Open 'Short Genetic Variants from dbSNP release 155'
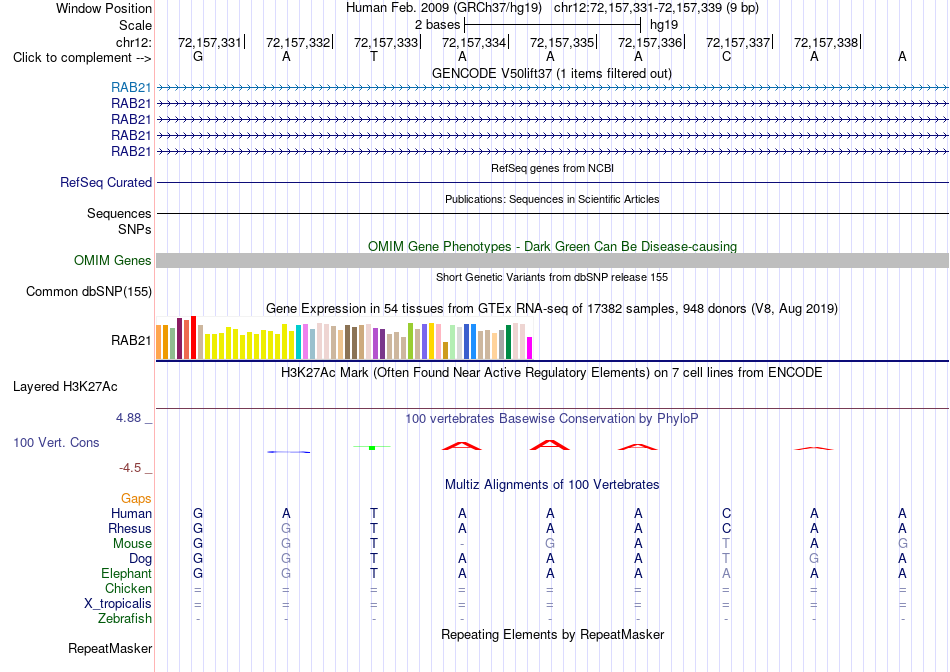The image size is (950, 672). [x=552, y=277]
